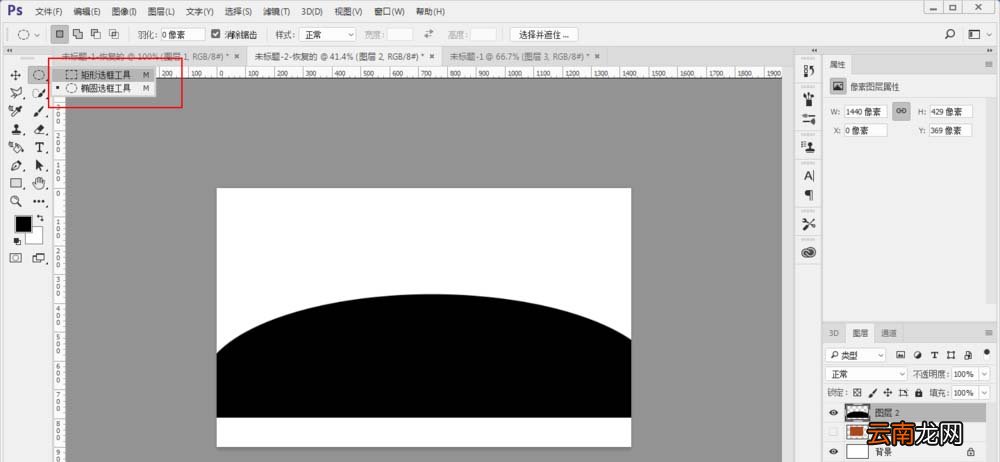Image resolution: width=1000 pixels, height=462 pixels.
Task: Switch to the 3D panel tab
Action: coord(834,333)
